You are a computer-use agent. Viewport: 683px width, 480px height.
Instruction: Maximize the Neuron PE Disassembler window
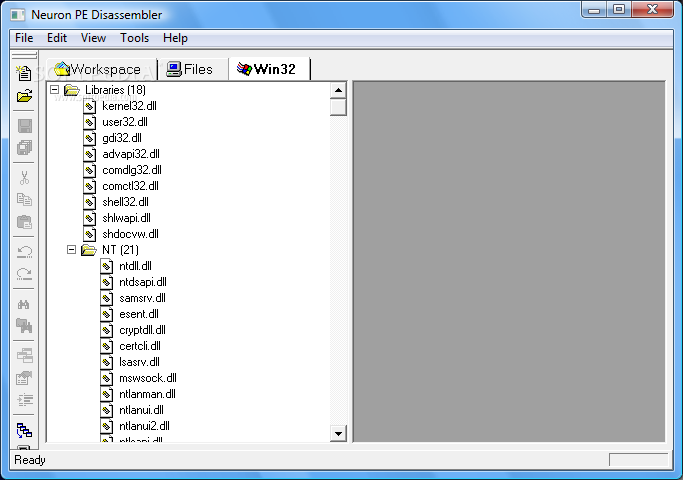click(619, 10)
